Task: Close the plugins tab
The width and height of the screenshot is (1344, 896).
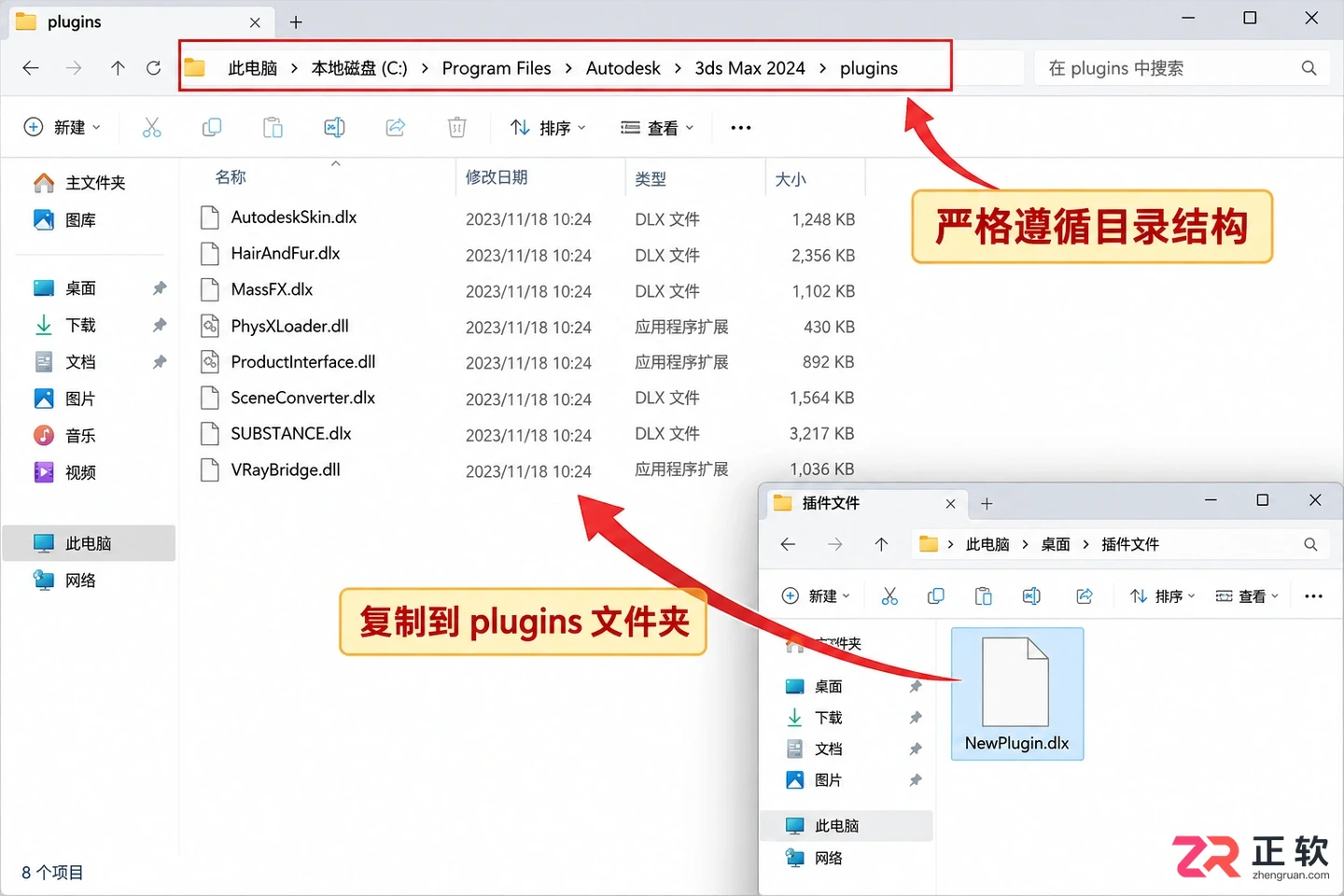Action: coord(255,22)
